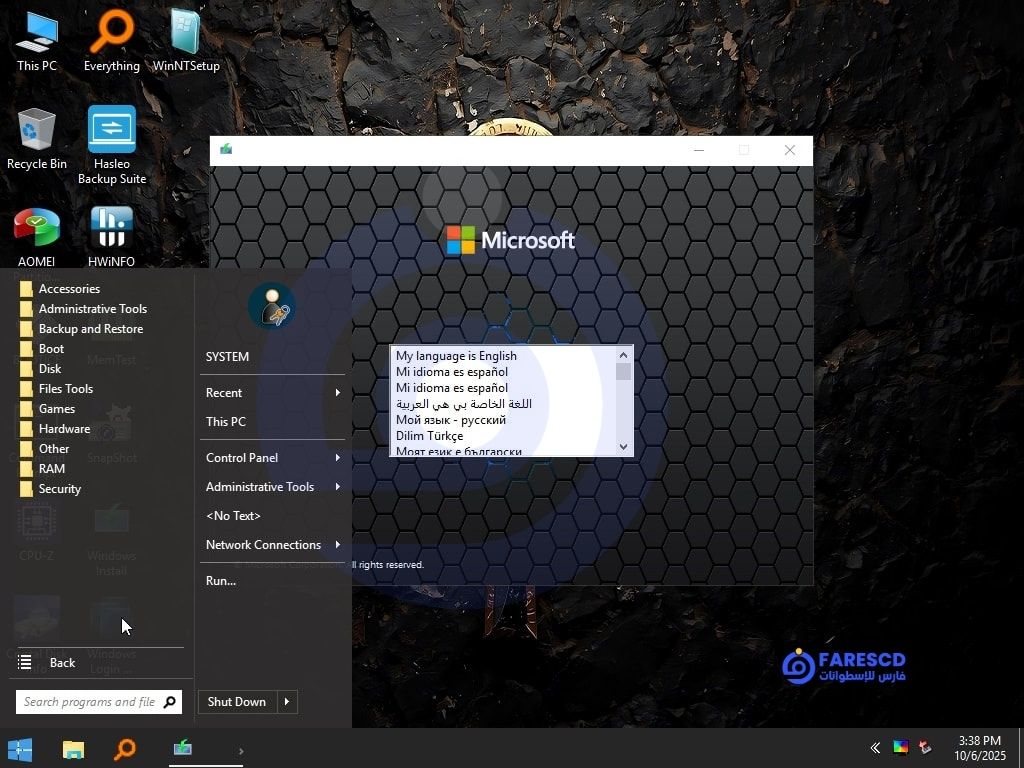Screen dimensions: 1024x768
Task: Select the Backup and Restore folder
Action: [x=90, y=329]
